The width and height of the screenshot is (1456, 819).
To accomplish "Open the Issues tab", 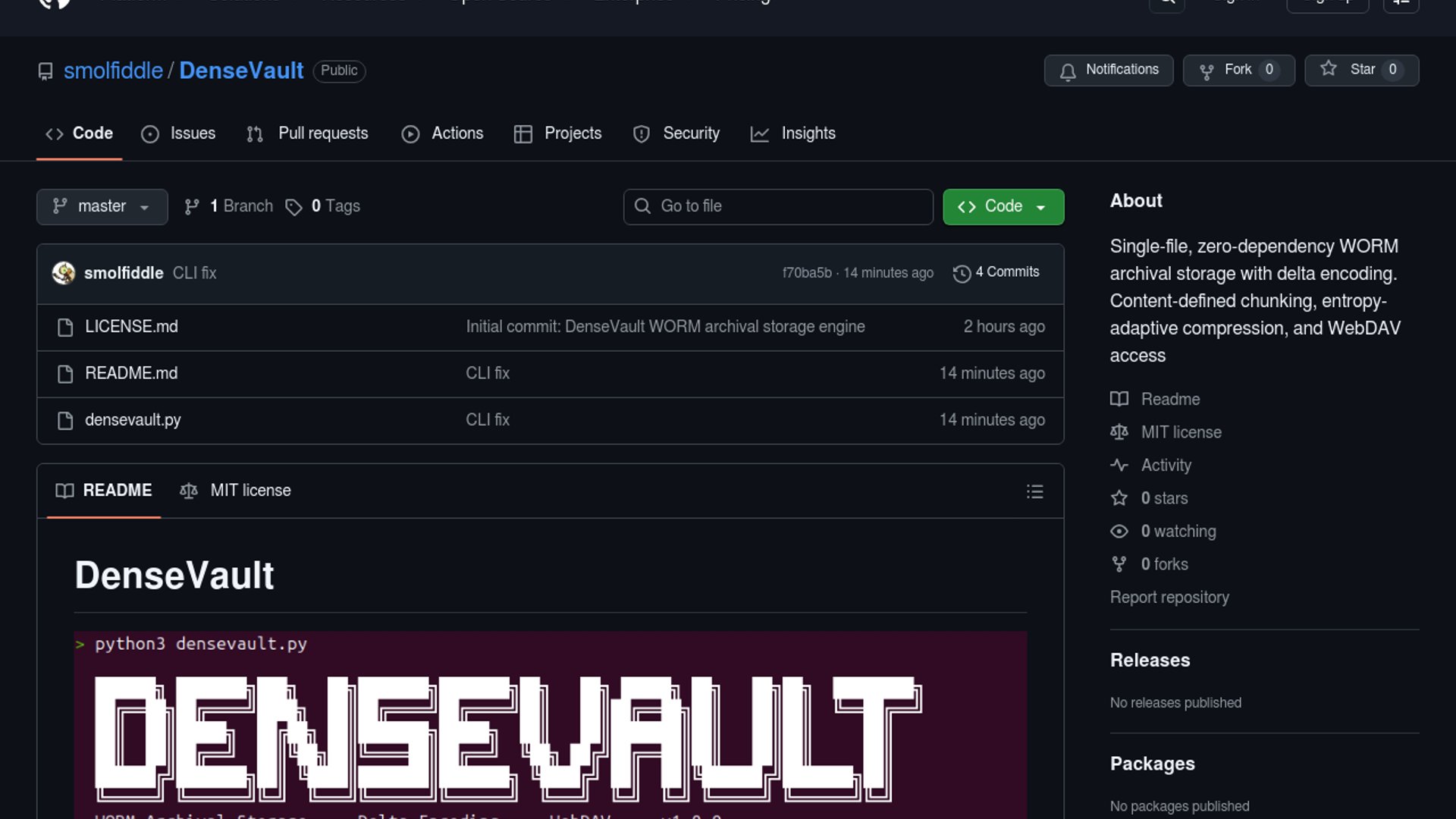I will (x=179, y=133).
